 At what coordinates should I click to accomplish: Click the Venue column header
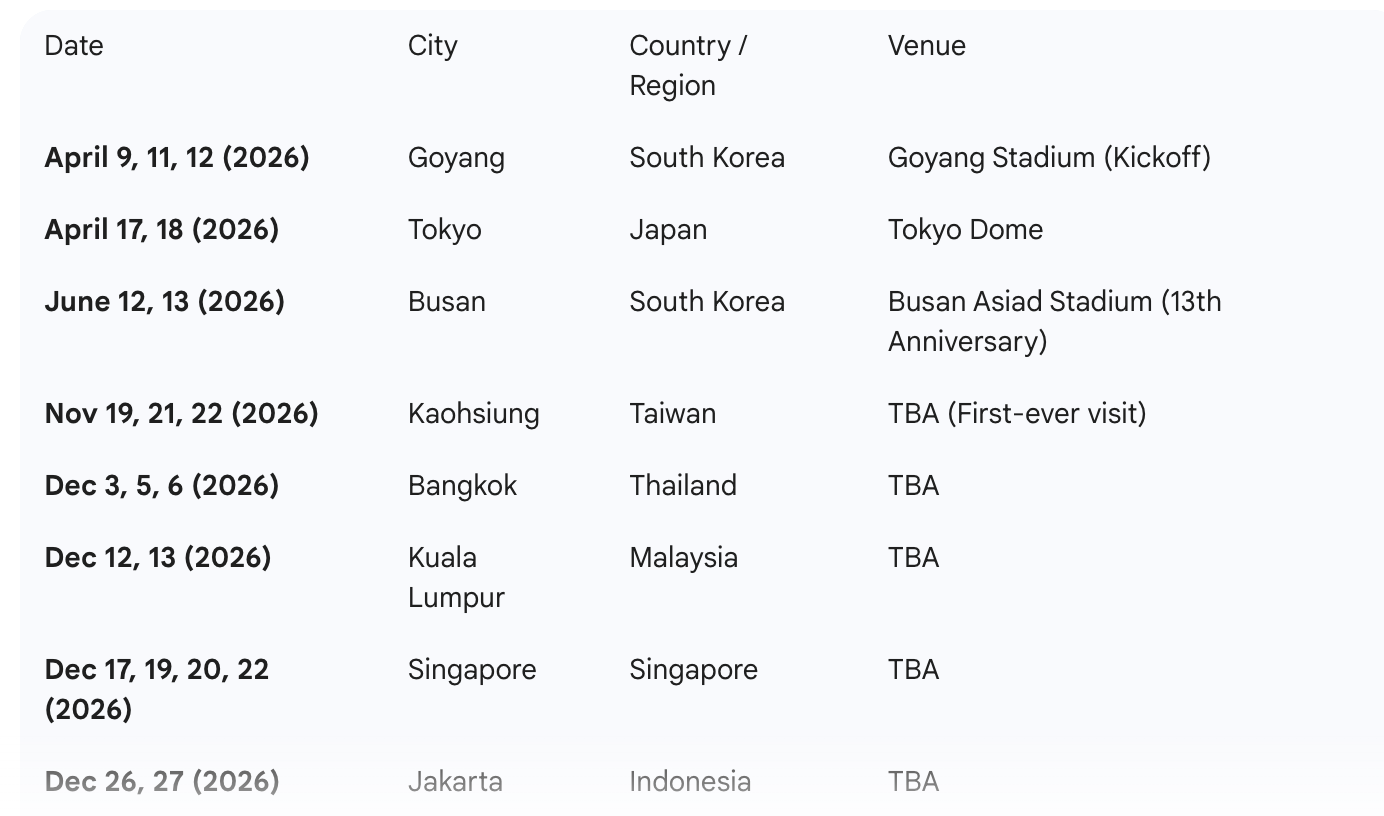926,46
